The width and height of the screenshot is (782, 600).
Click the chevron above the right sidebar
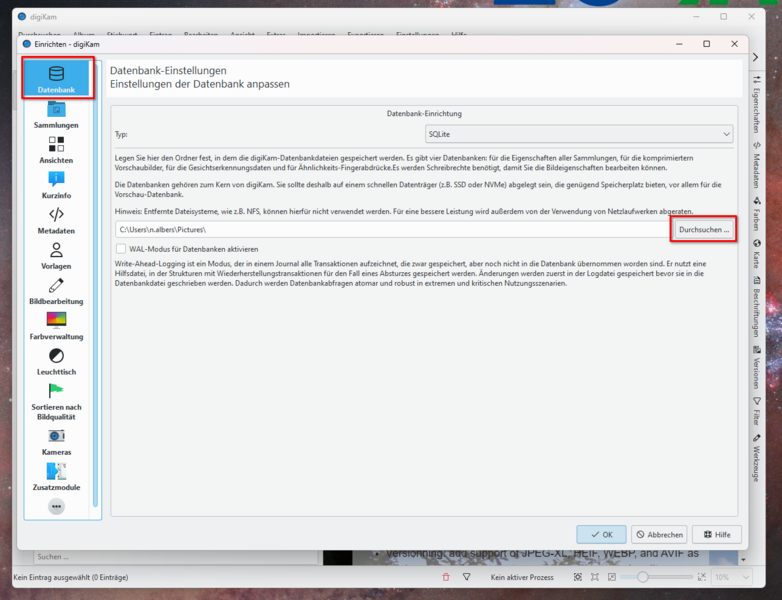coord(756,57)
